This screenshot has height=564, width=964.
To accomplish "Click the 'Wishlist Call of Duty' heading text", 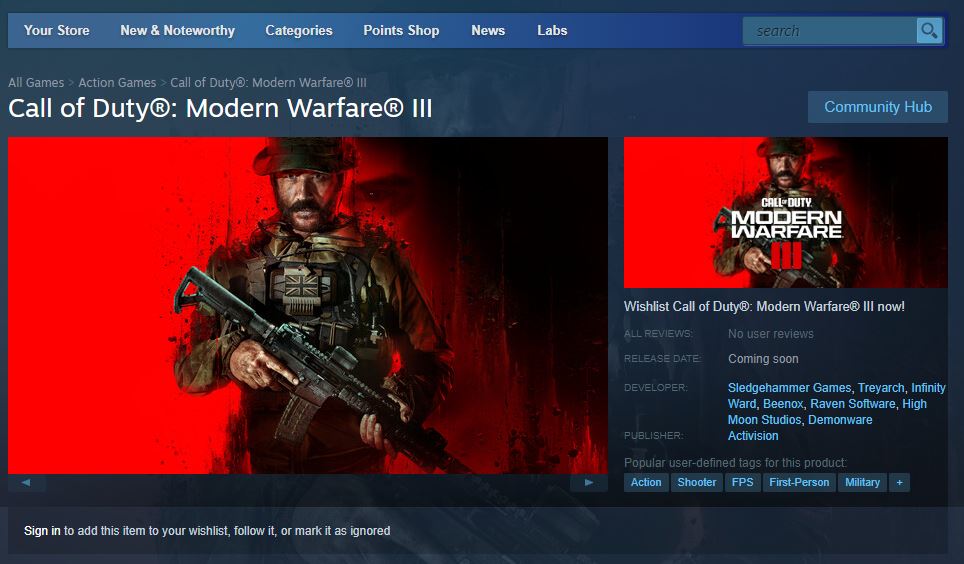I will coord(764,306).
